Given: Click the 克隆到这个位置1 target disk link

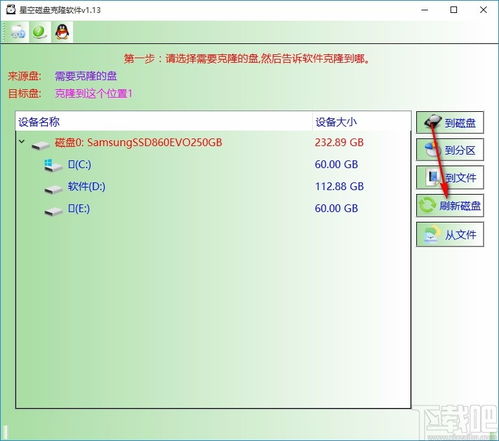Looking at the screenshot, I should point(94,93).
